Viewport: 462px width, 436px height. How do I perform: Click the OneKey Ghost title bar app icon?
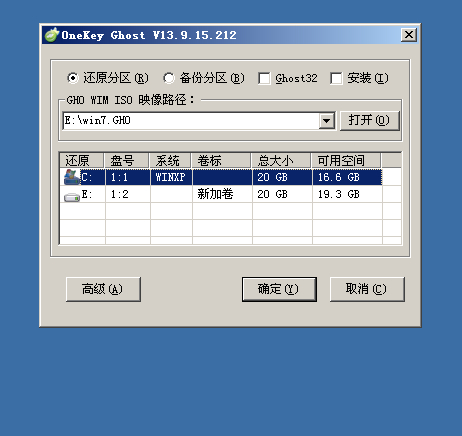point(52,35)
